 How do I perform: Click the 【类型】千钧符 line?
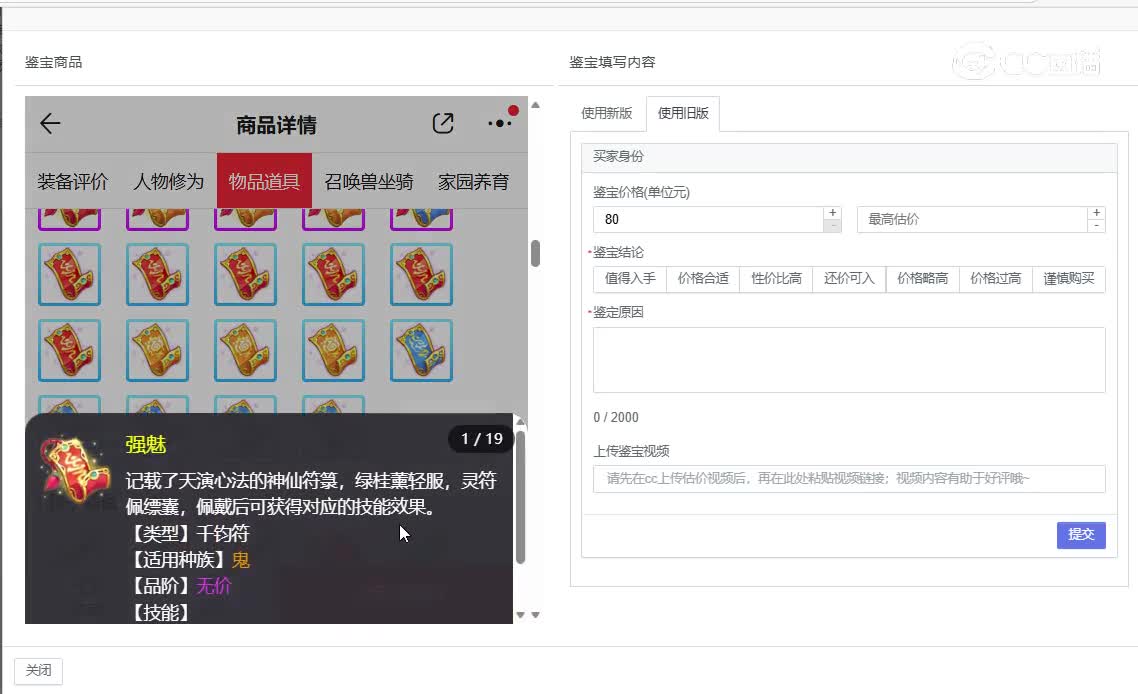point(188,534)
